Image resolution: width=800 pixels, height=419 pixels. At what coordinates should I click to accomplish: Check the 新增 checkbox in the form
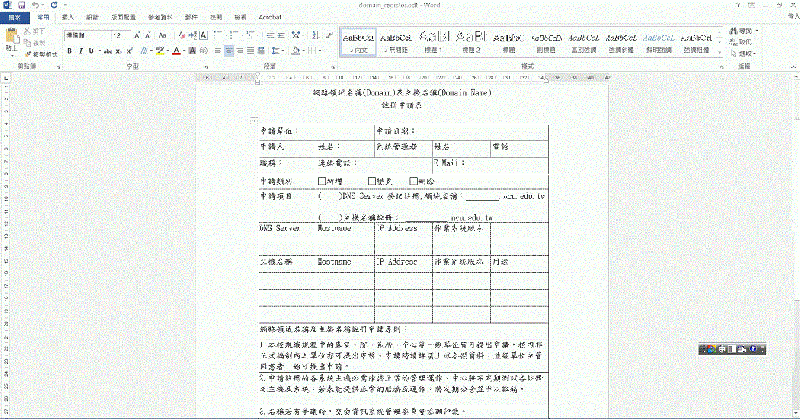pyautogui.click(x=322, y=181)
